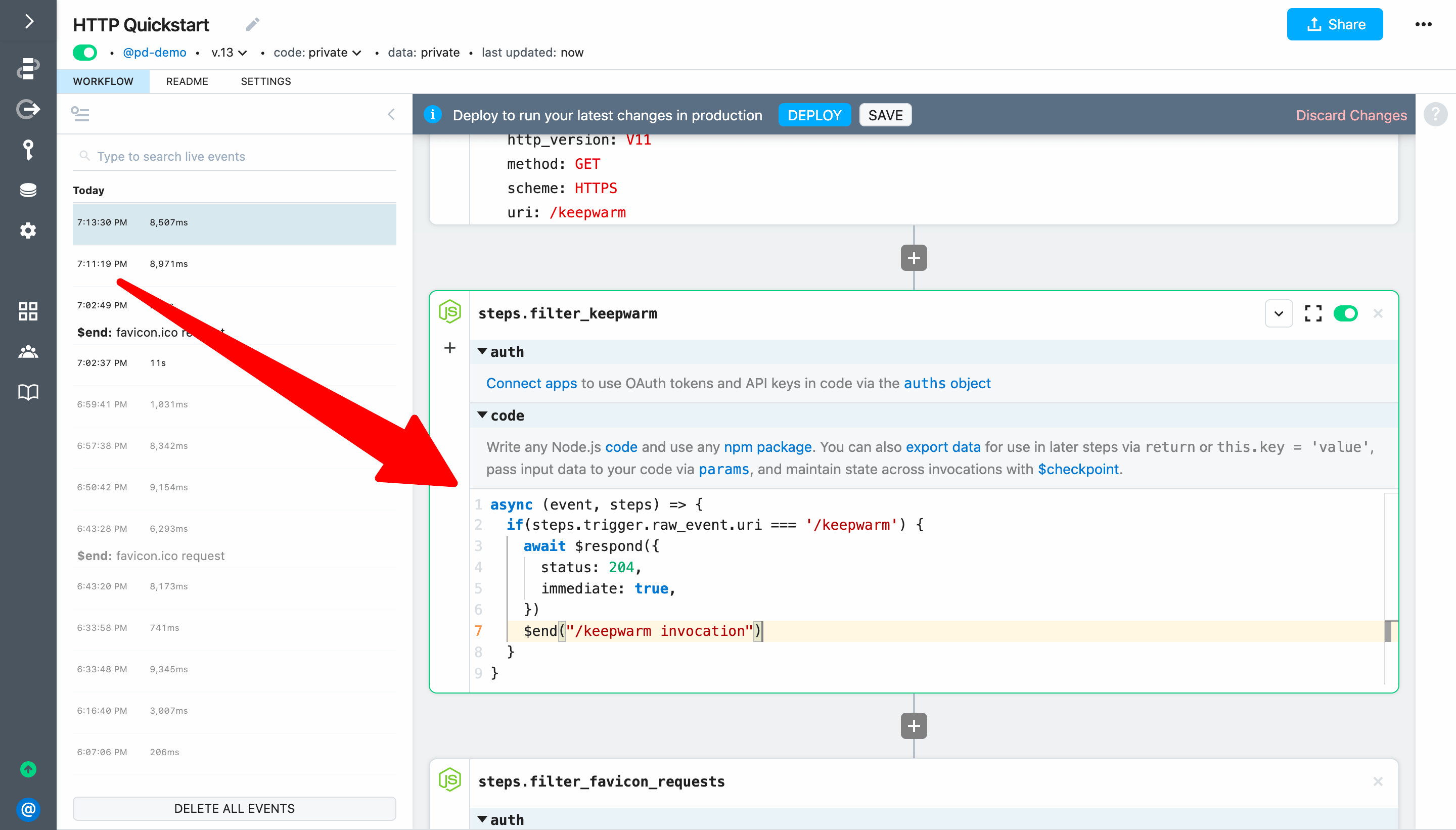
Task: Open the API keys sidebar icon
Action: (x=28, y=149)
